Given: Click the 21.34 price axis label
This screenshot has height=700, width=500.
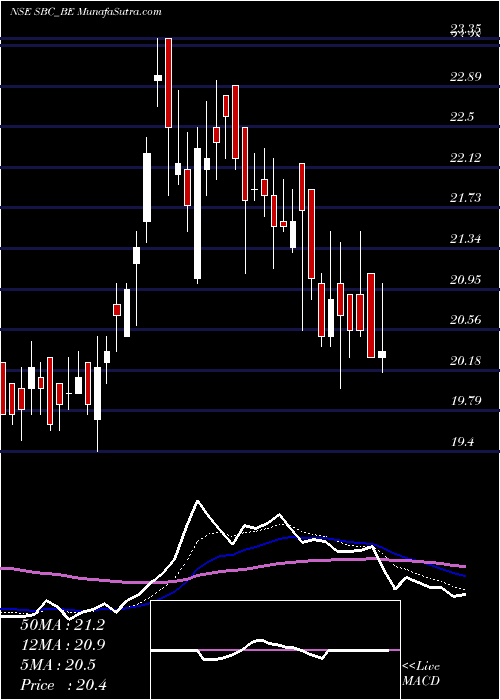Looking at the screenshot, I should [466, 239].
